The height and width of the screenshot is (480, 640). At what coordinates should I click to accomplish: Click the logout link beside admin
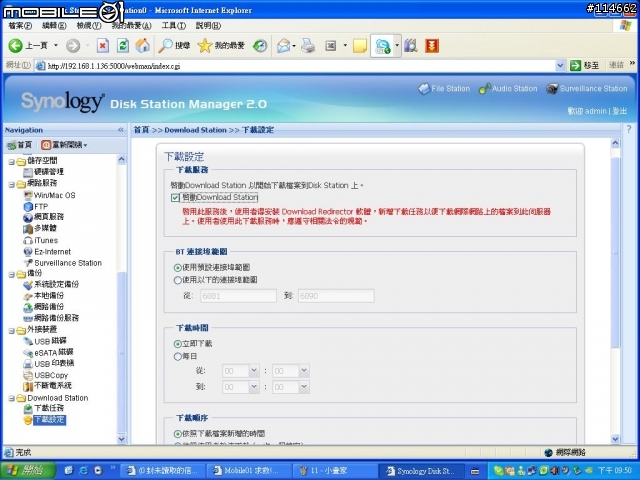620,111
